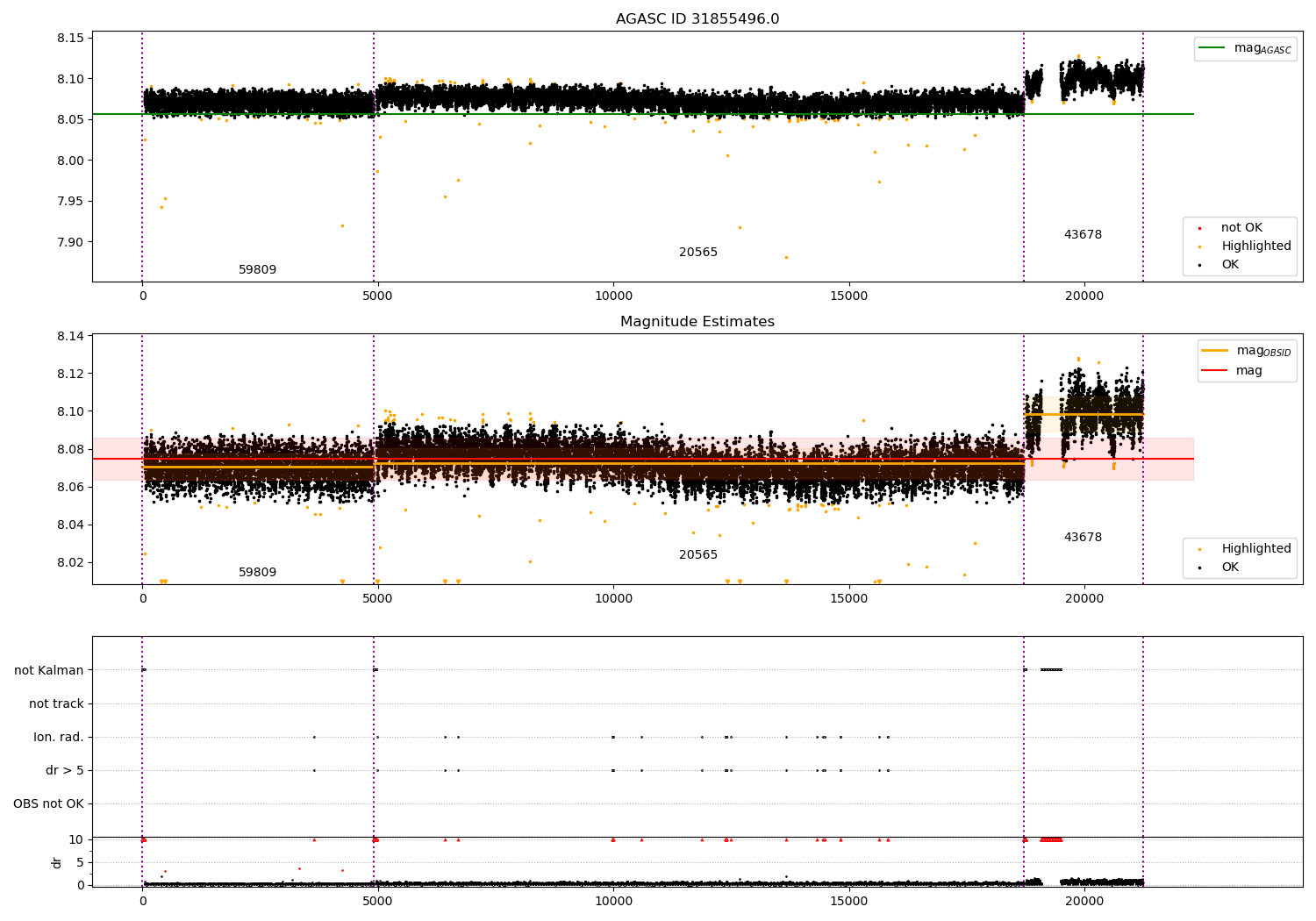This screenshot has height=921, width=1316.
Task: Click x-axis tick 0 under top plot
Action: click(x=142, y=296)
